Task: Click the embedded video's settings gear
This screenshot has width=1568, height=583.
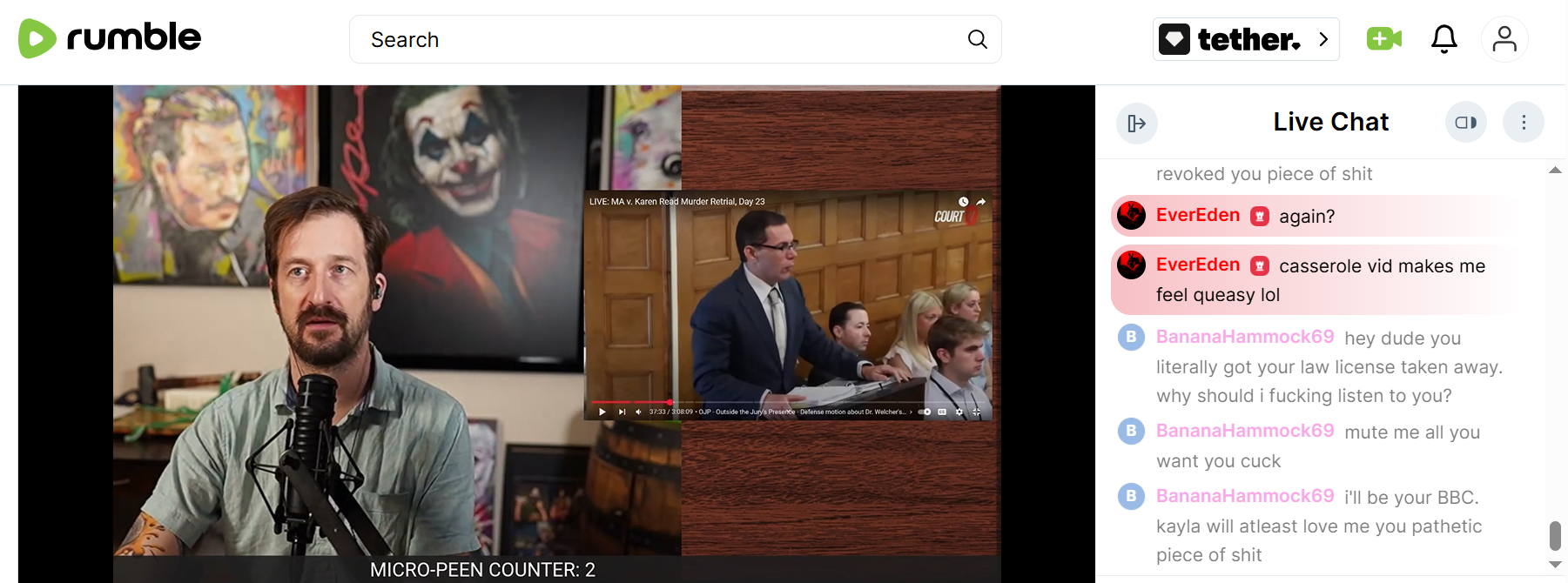Action: [959, 412]
